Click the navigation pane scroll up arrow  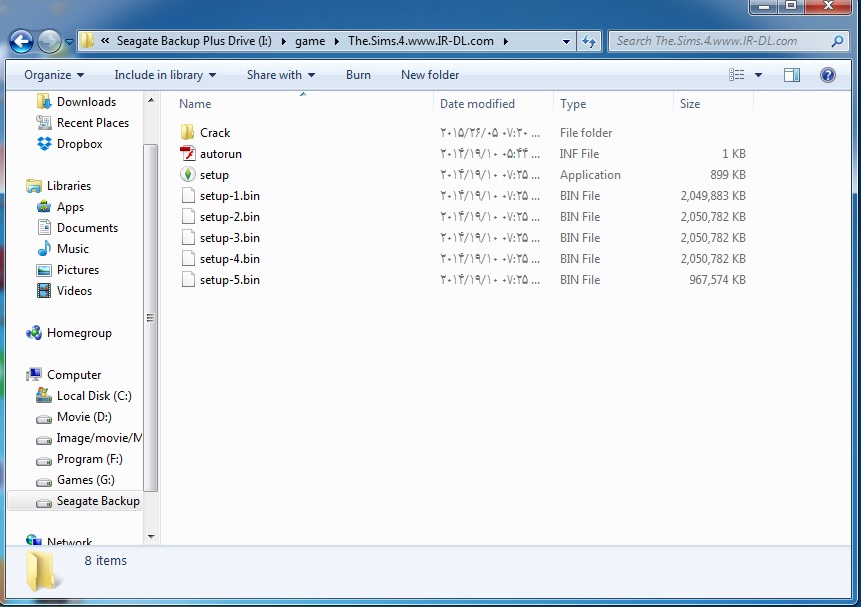coord(151,100)
